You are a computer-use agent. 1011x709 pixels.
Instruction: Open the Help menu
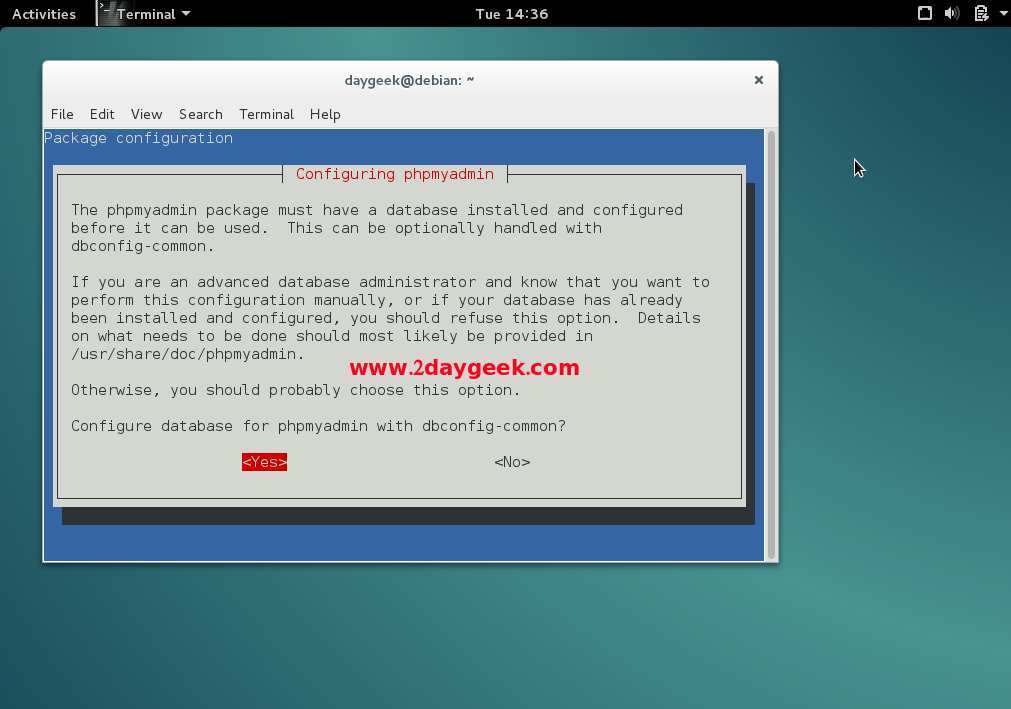point(325,114)
